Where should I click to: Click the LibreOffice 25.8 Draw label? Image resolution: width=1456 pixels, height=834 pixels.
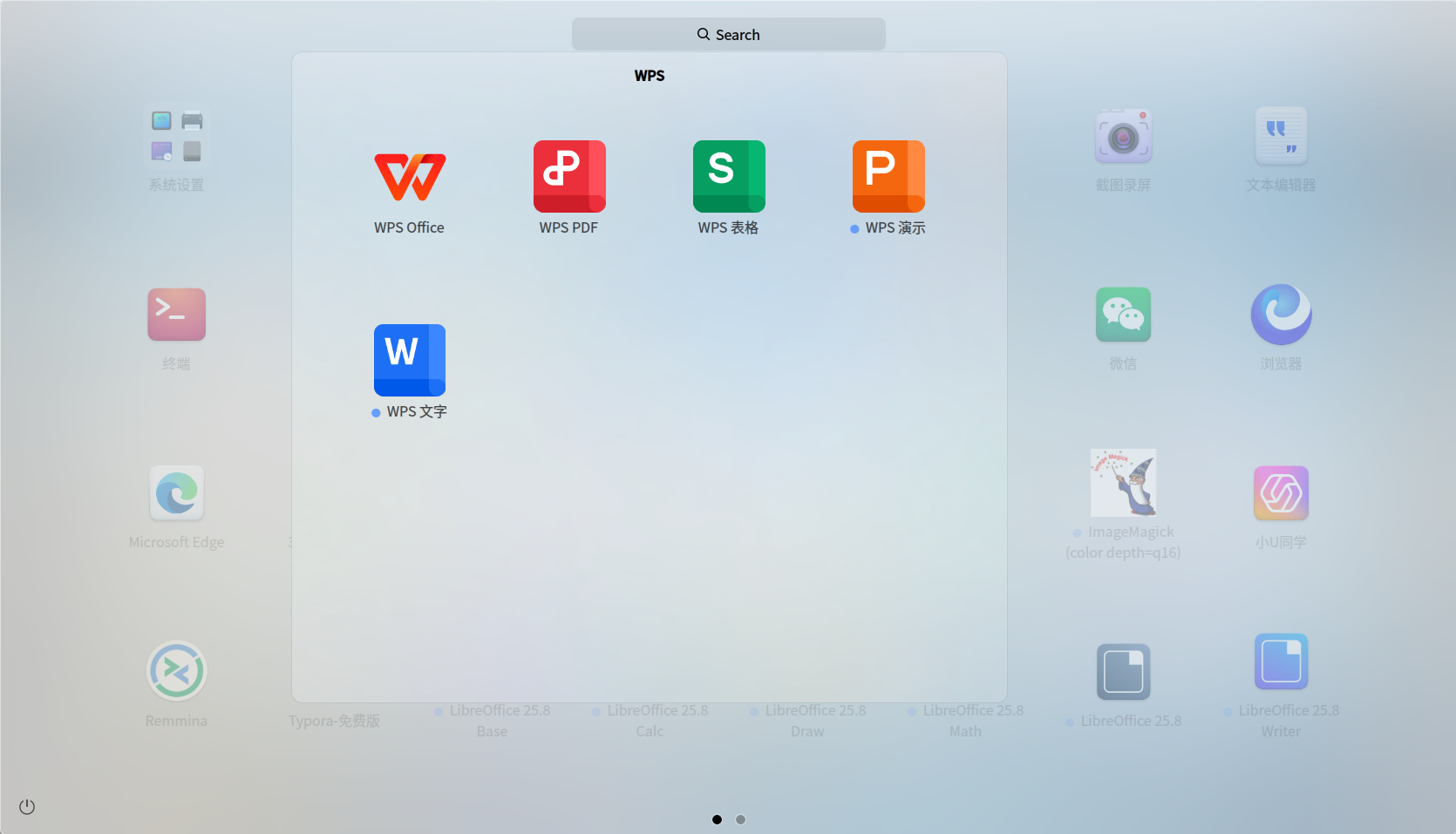(x=808, y=721)
